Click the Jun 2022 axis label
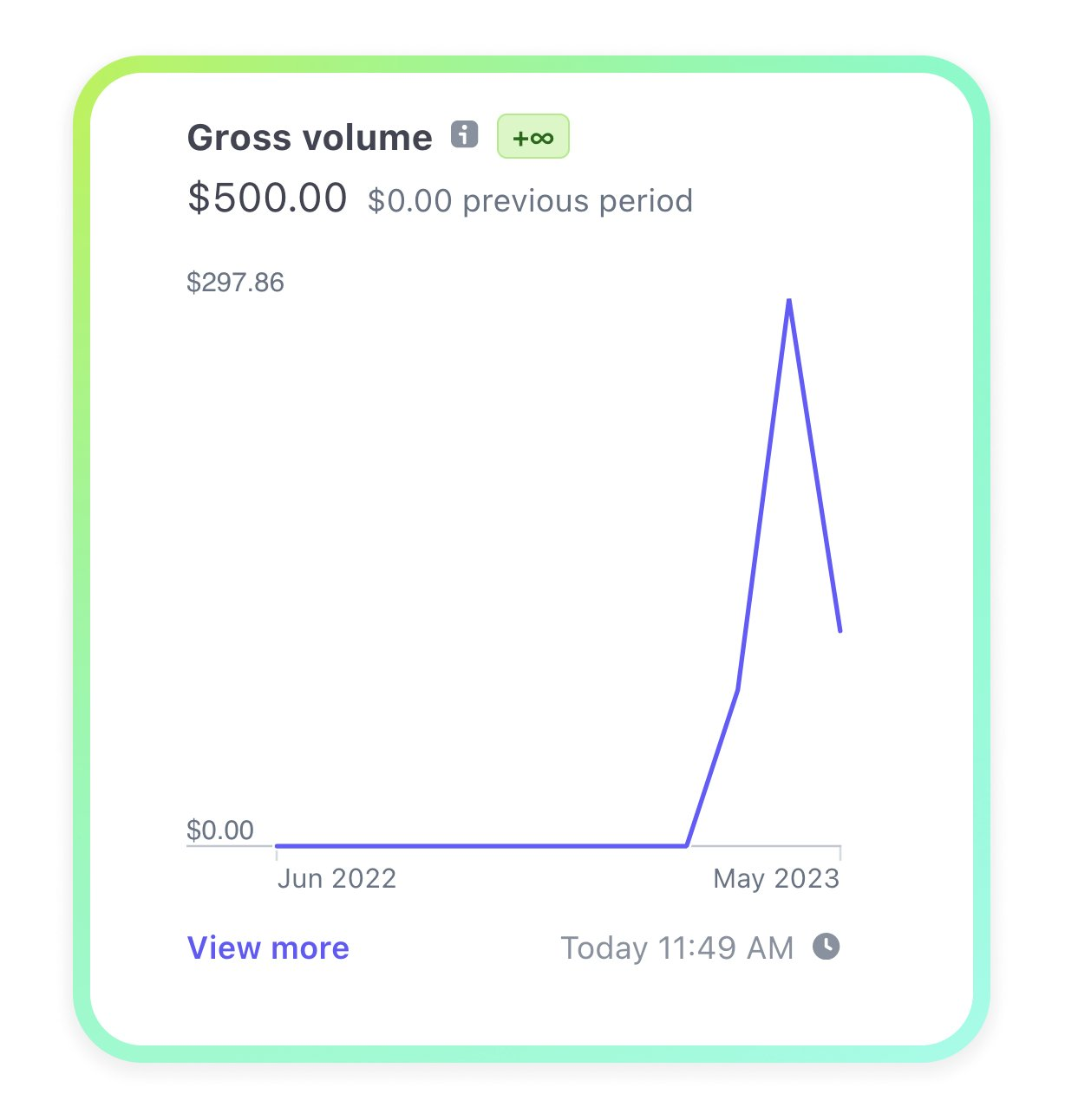The image size is (1065, 1120). point(336,878)
